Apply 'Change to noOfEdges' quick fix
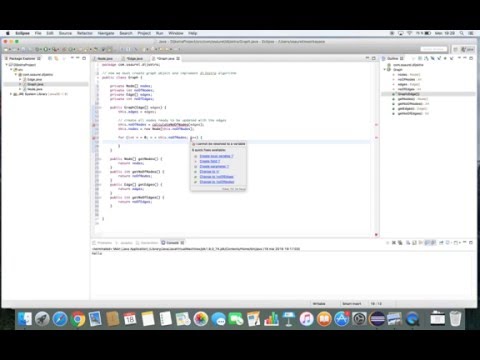The image size is (480, 360). tap(216, 177)
